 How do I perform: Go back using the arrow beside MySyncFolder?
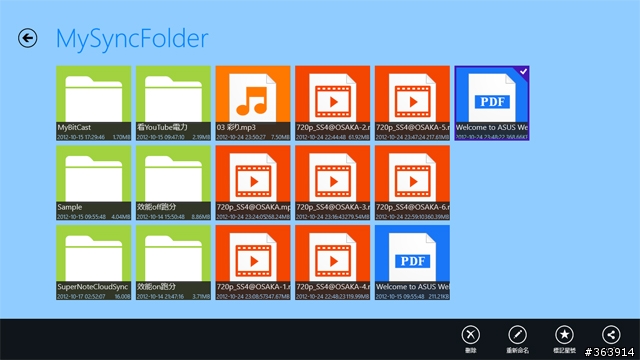click(x=27, y=38)
